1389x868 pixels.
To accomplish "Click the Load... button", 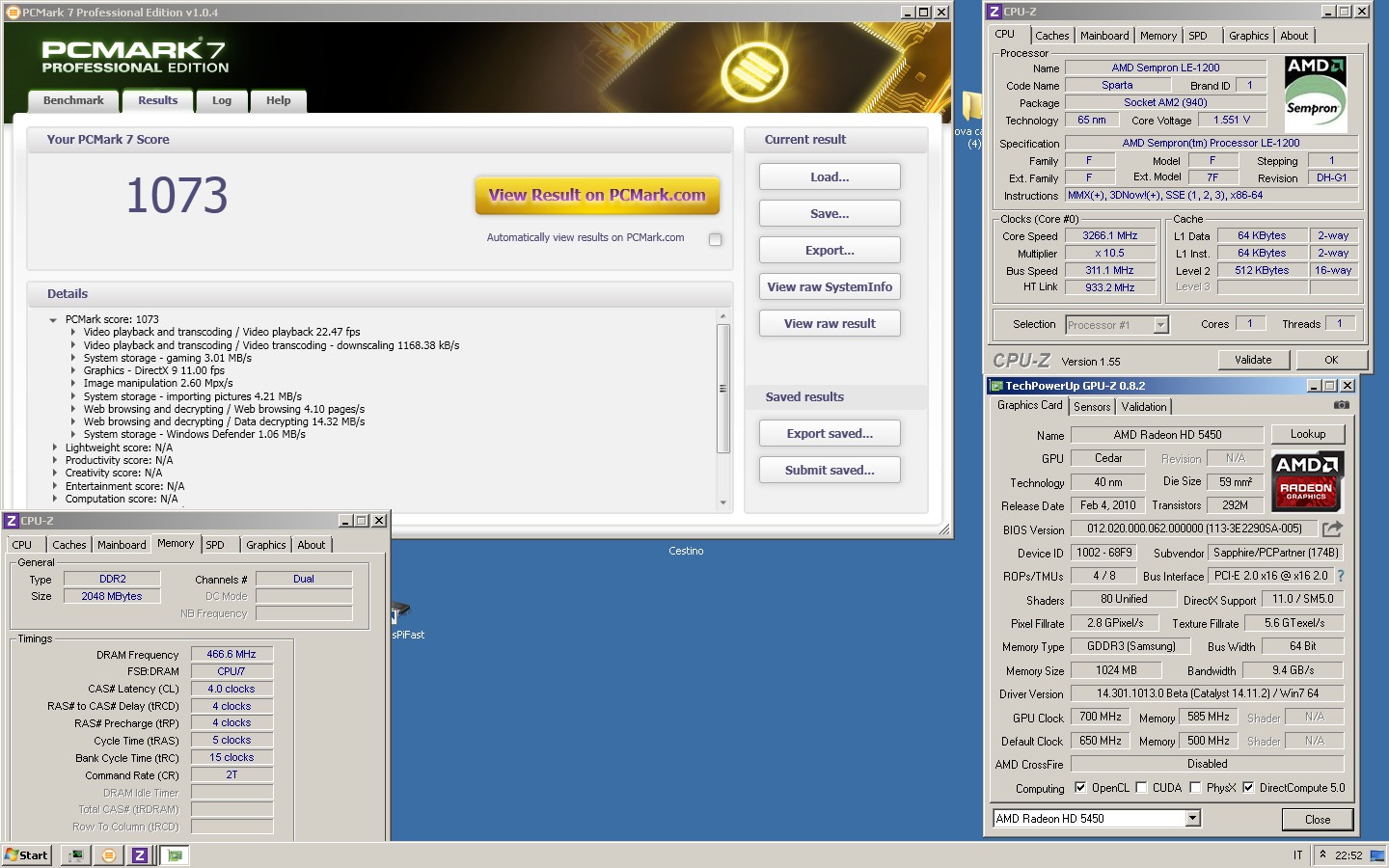I will coord(830,176).
